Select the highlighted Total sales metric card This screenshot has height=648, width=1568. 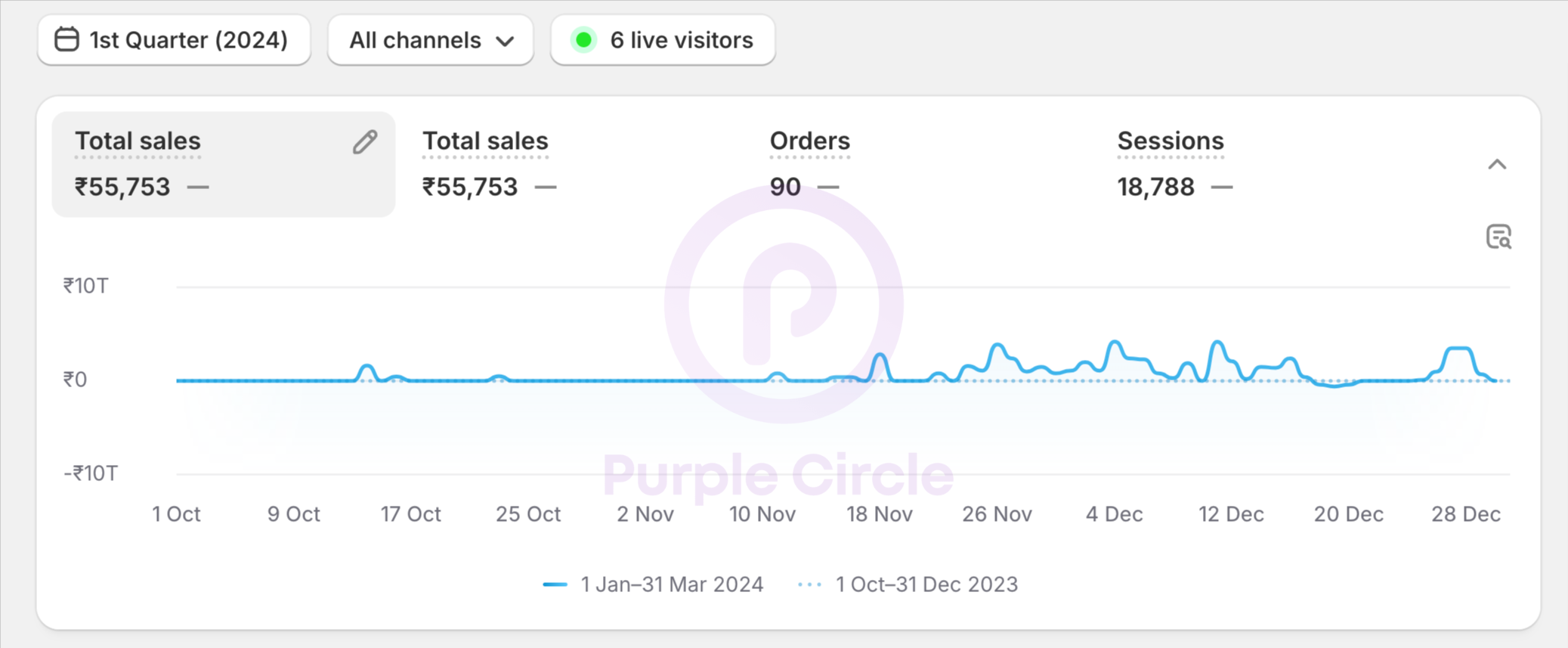click(x=223, y=165)
